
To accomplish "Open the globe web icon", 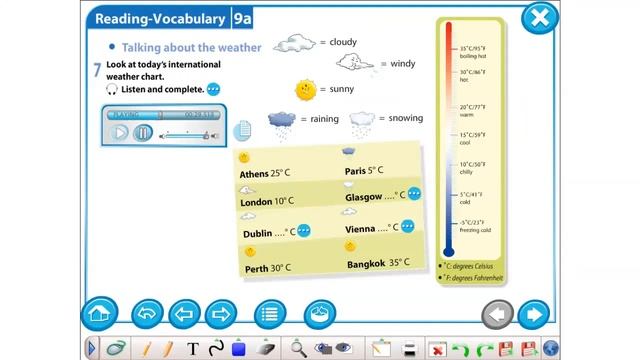I will pos(551,349).
